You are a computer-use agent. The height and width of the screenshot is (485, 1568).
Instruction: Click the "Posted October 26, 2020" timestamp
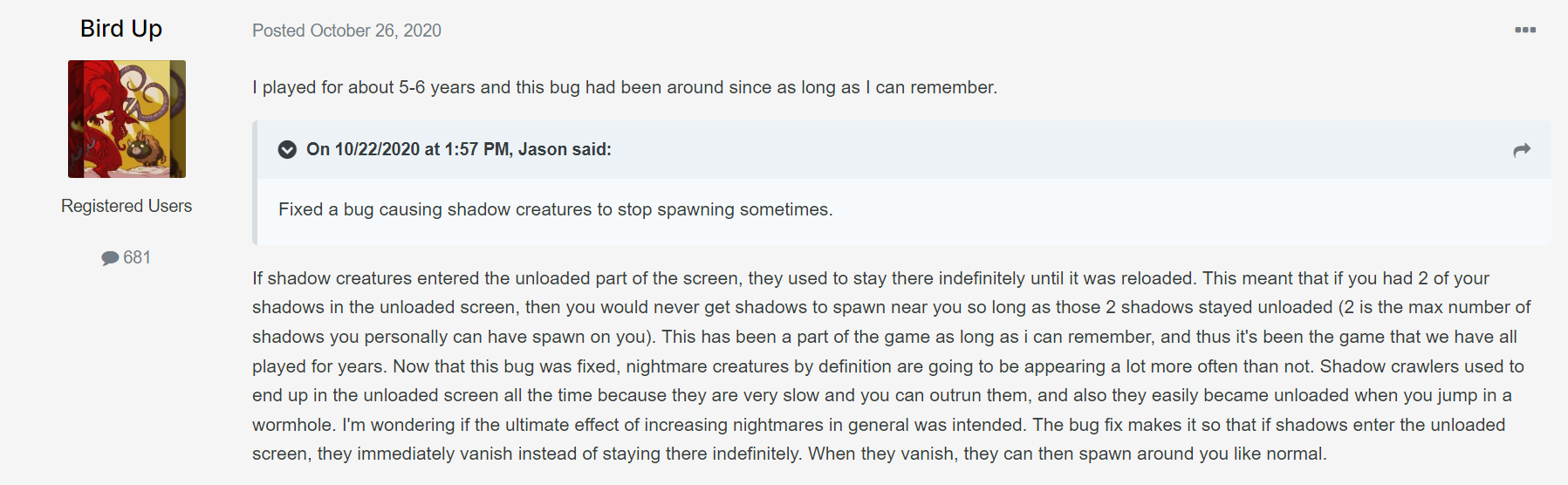pyautogui.click(x=346, y=31)
